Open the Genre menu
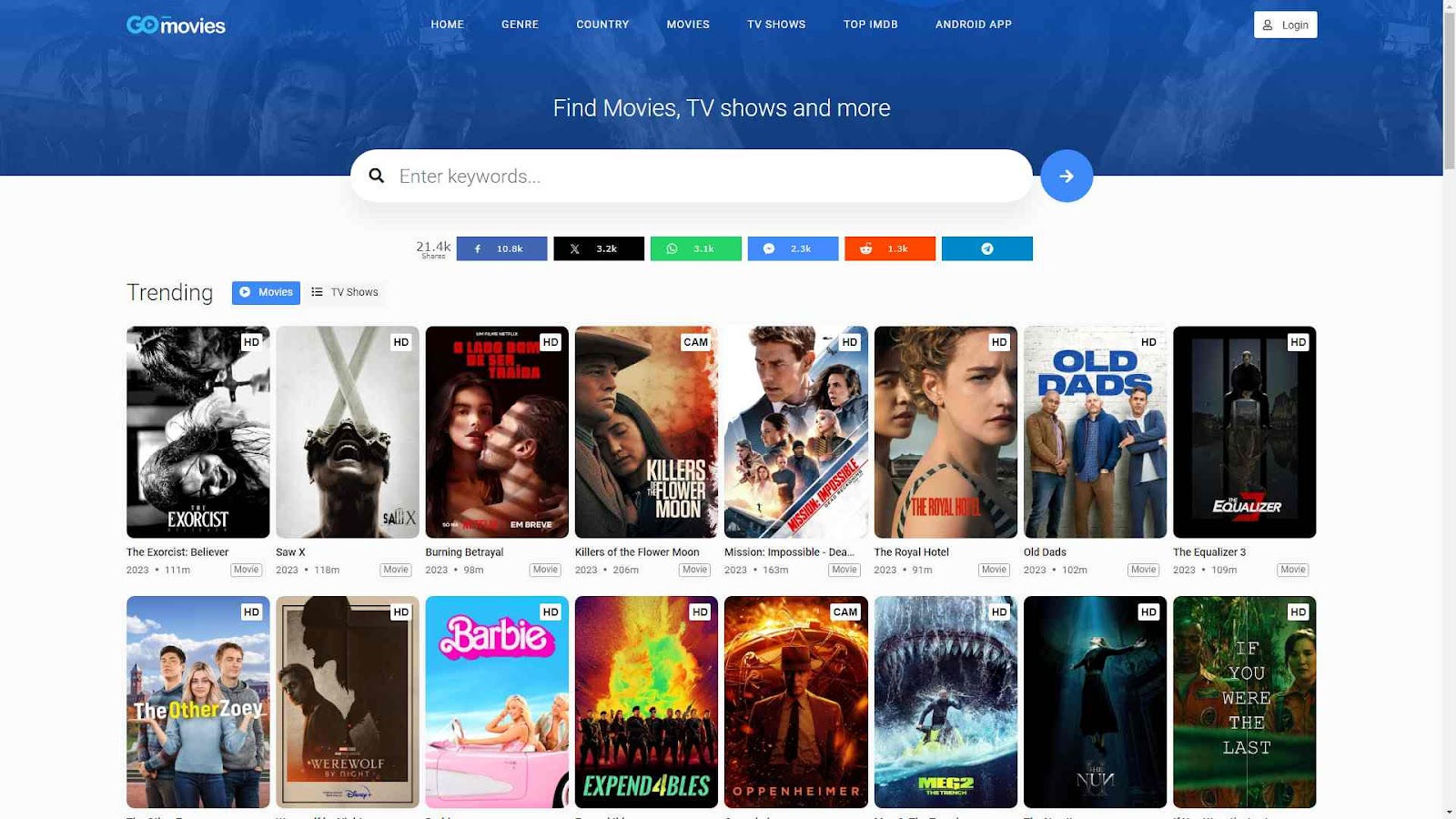The image size is (1456, 819). [521, 25]
